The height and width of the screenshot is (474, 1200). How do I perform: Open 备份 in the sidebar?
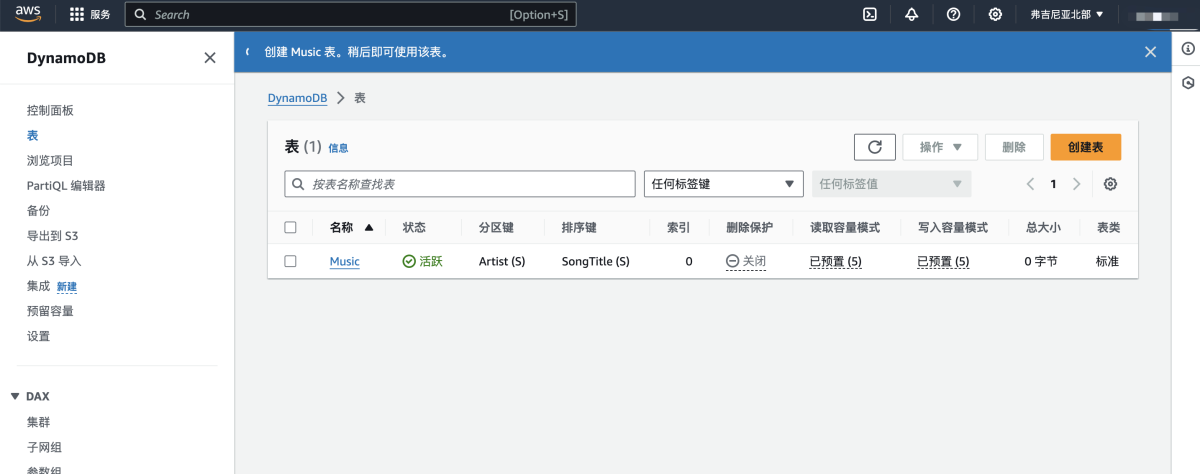point(38,211)
